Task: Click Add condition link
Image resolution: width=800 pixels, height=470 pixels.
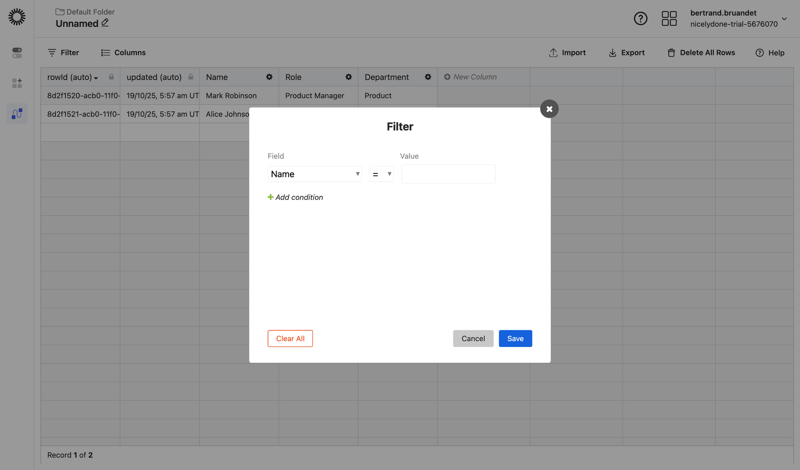Action: pyautogui.click(x=295, y=197)
